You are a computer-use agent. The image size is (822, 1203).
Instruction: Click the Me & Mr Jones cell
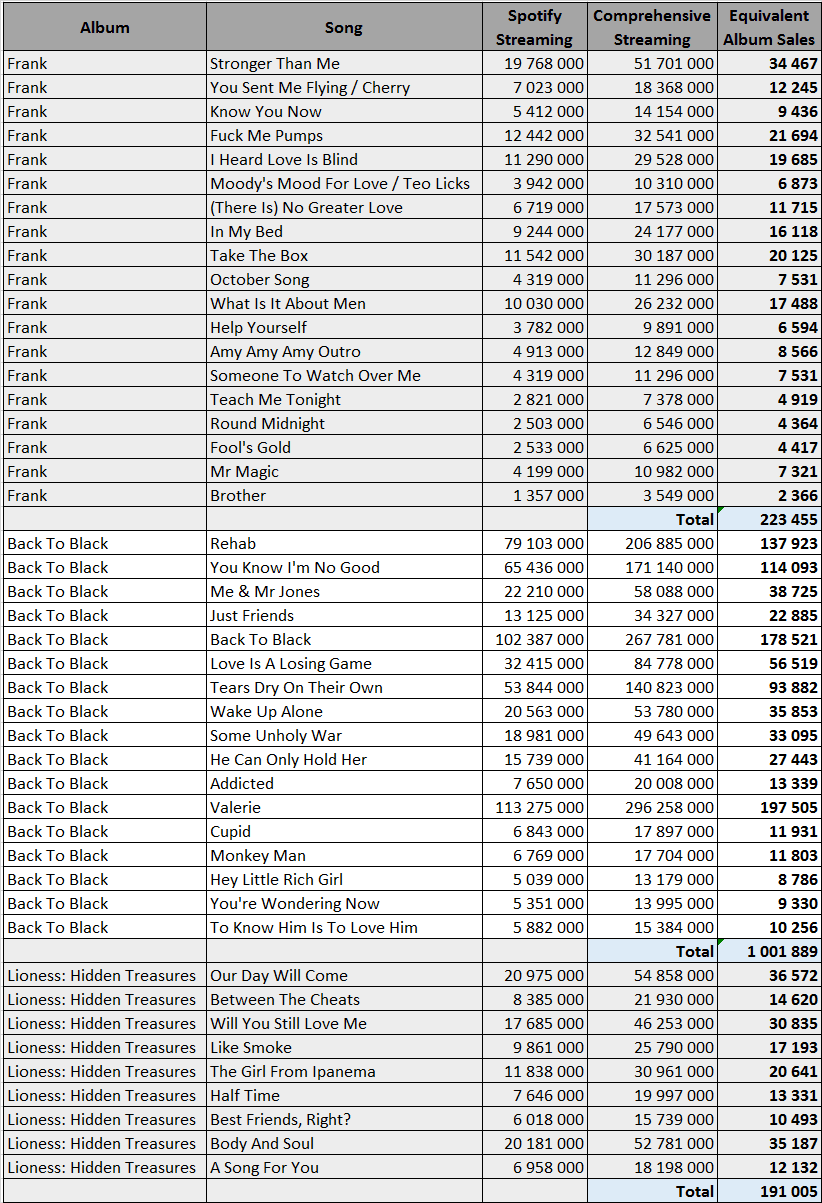pos(344,591)
